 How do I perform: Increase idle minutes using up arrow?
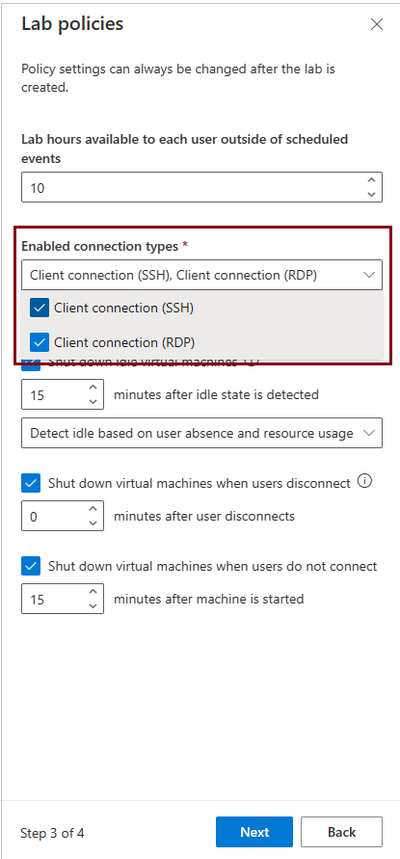(93, 387)
